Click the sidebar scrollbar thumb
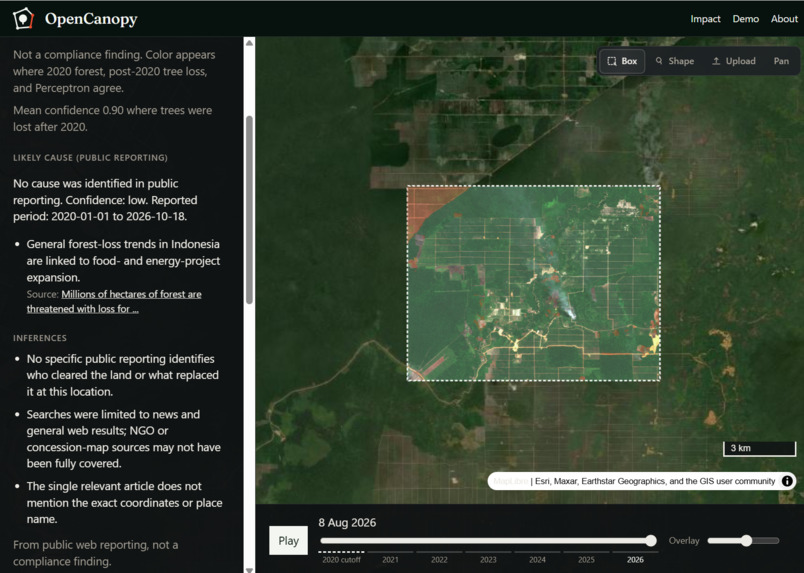804x573 pixels. pyautogui.click(x=249, y=210)
